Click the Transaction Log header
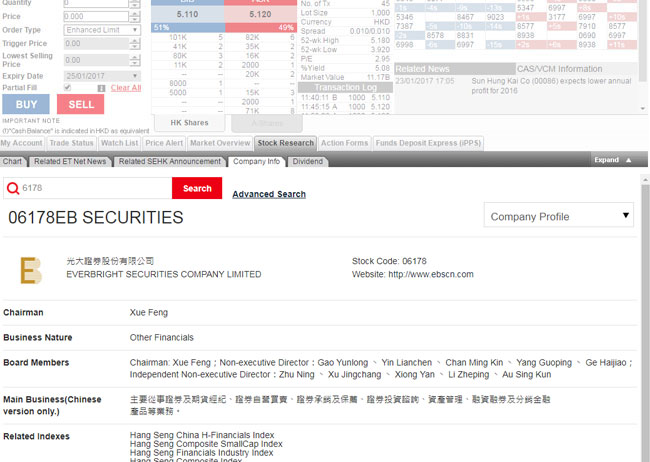Image resolution: width=650 pixels, height=462 pixels. click(345, 88)
